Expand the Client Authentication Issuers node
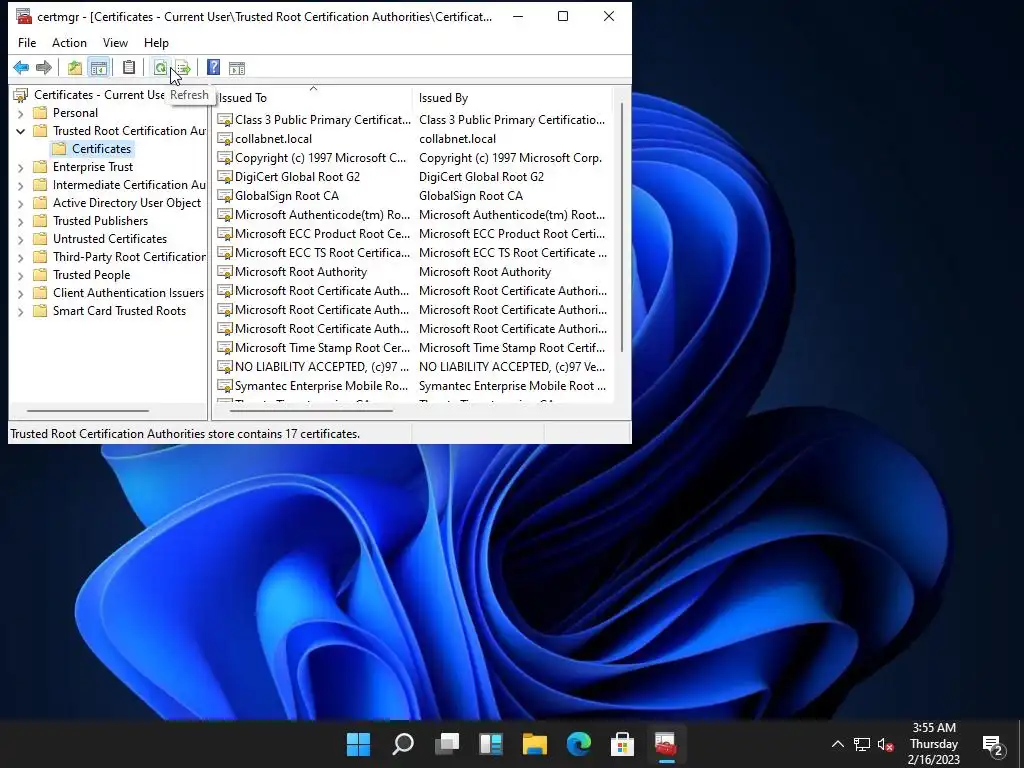Viewport: 1024px width, 768px height. (x=20, y=294)
